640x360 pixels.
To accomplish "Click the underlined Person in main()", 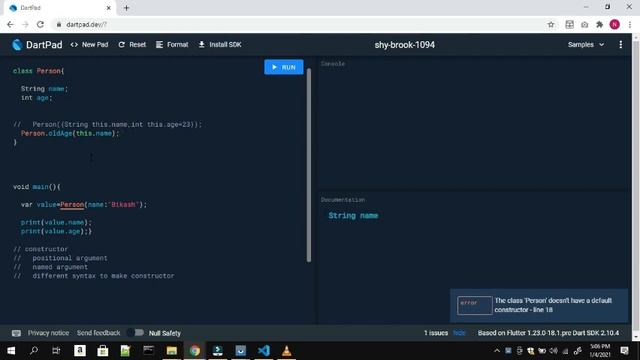I will pyautogui.click(x=72, y=204).
